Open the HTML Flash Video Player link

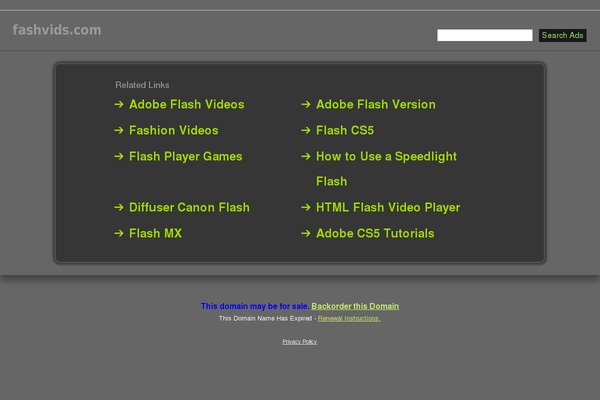[388, 207]
